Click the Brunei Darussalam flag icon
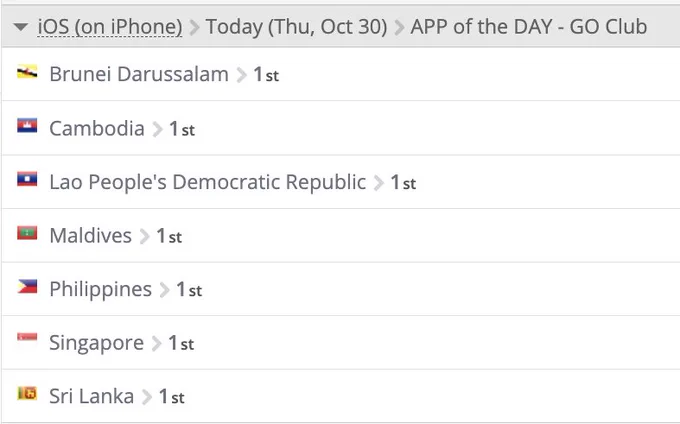The width and height of the screenshot is (680, 424). tap(27, 72)
